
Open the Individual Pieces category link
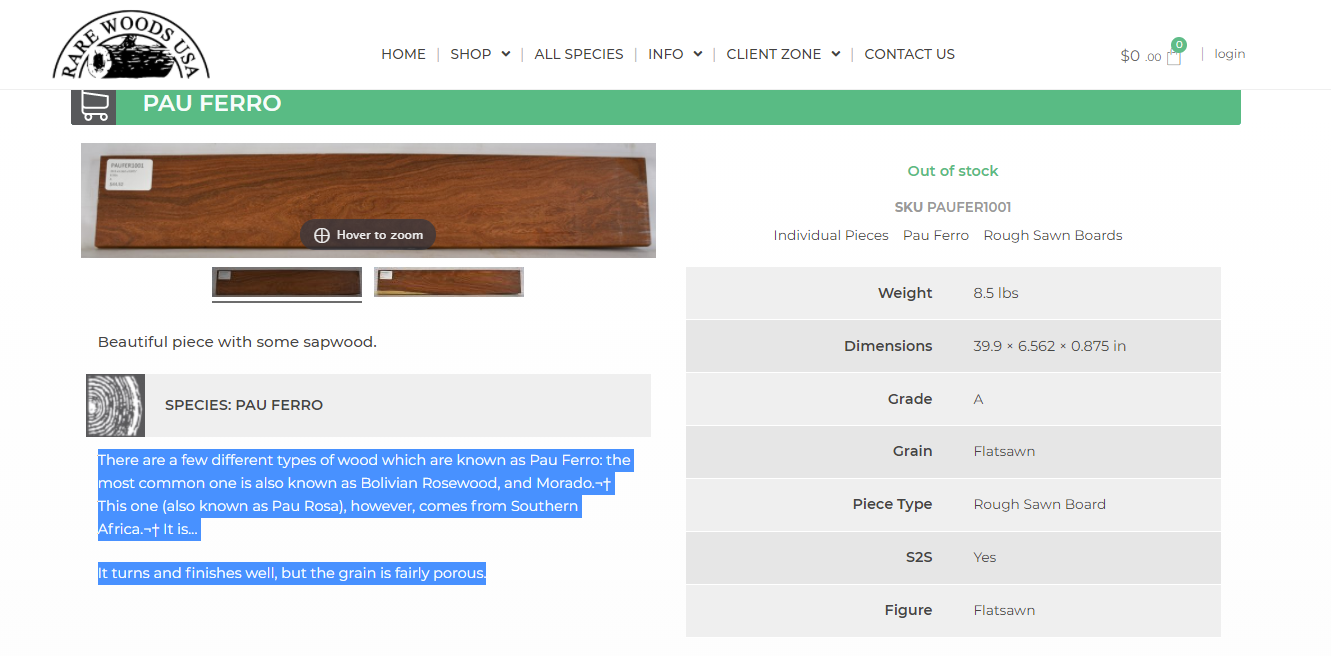tap(831, 235)
